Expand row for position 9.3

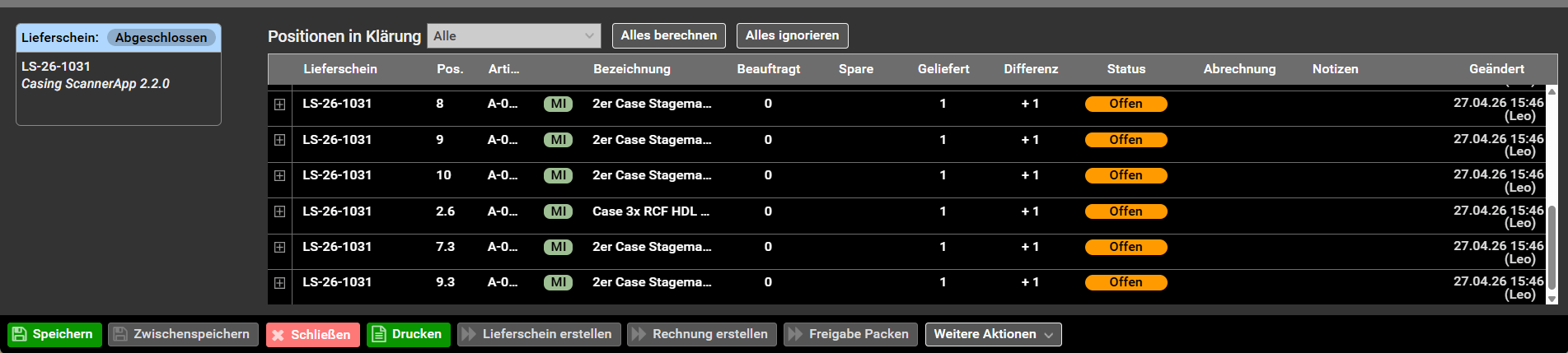pos(280,283)
